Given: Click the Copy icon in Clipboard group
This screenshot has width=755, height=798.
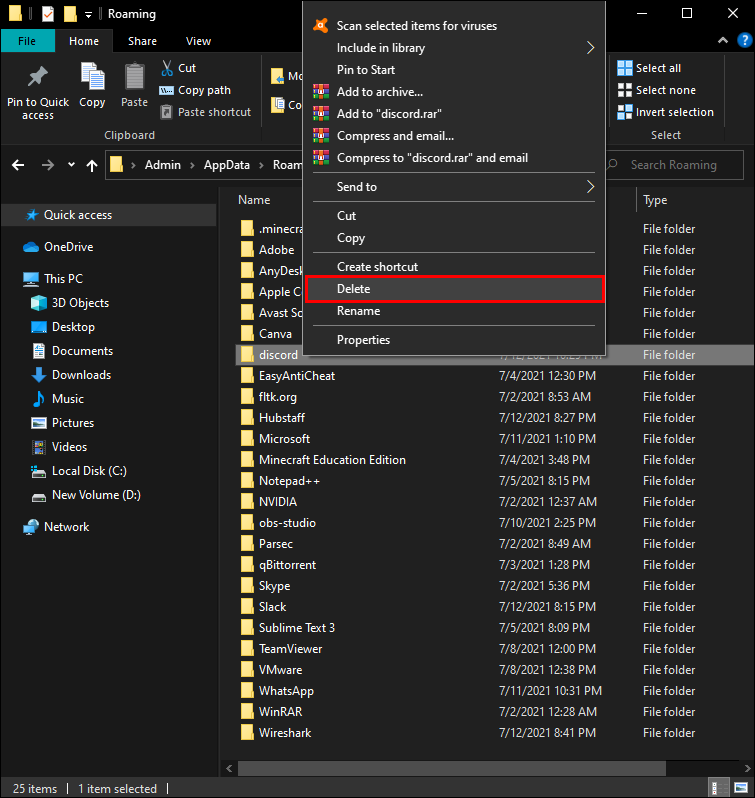Looking at the screenshot, I should 92,76.
